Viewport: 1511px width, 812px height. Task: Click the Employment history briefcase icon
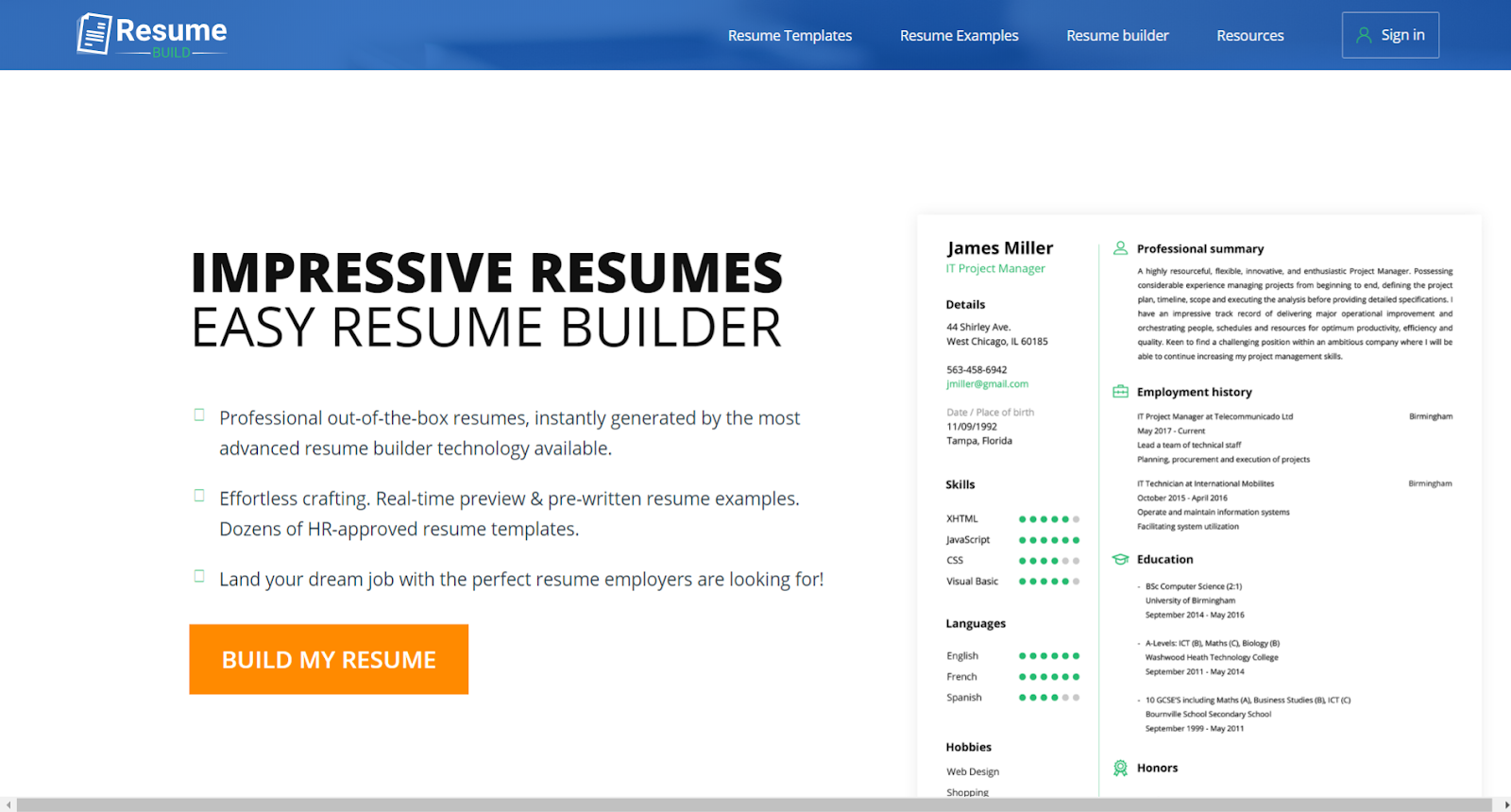tap(1120, 391)
